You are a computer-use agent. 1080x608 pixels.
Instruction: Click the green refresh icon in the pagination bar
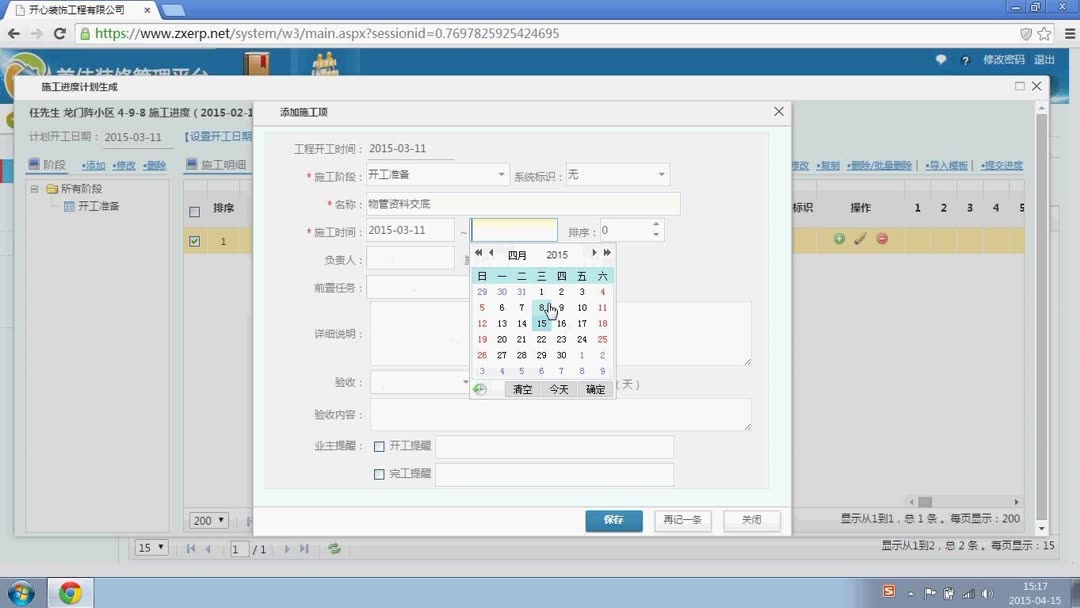(333, 548)
